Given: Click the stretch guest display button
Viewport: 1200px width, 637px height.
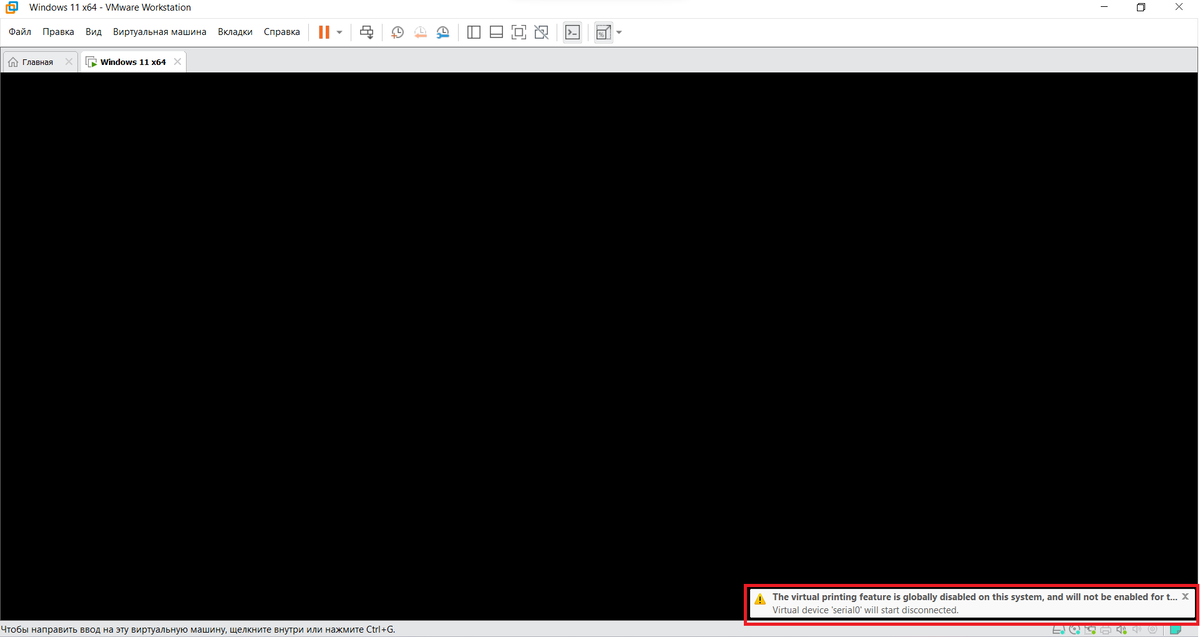Looking at the screenshot, I should [x=603, y=32].
